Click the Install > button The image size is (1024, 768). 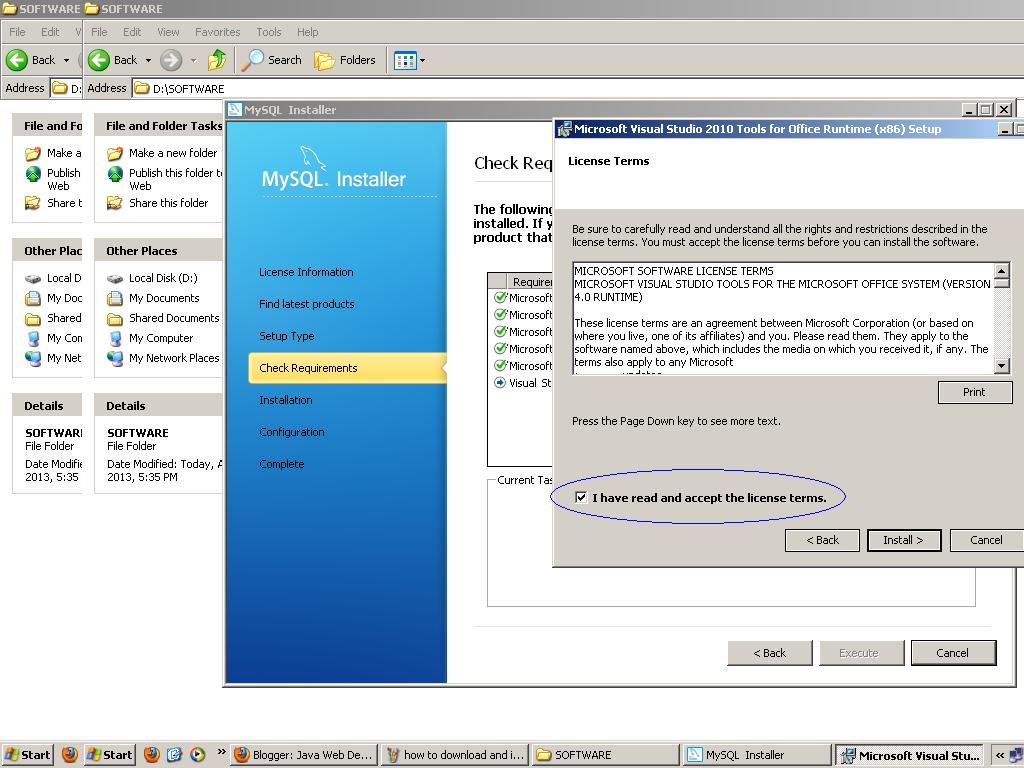pos(904,540)
